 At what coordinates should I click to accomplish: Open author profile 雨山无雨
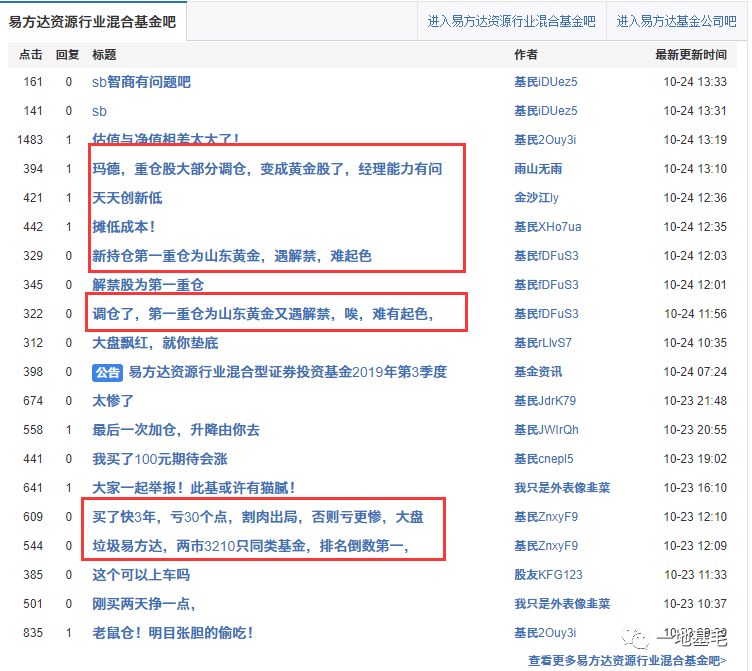538,169
